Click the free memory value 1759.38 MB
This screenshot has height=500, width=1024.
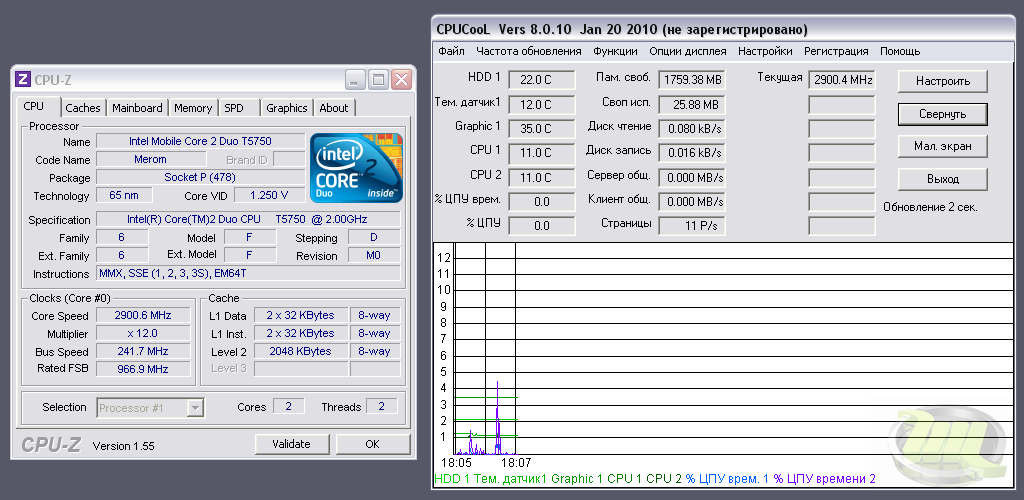point(692,80)
